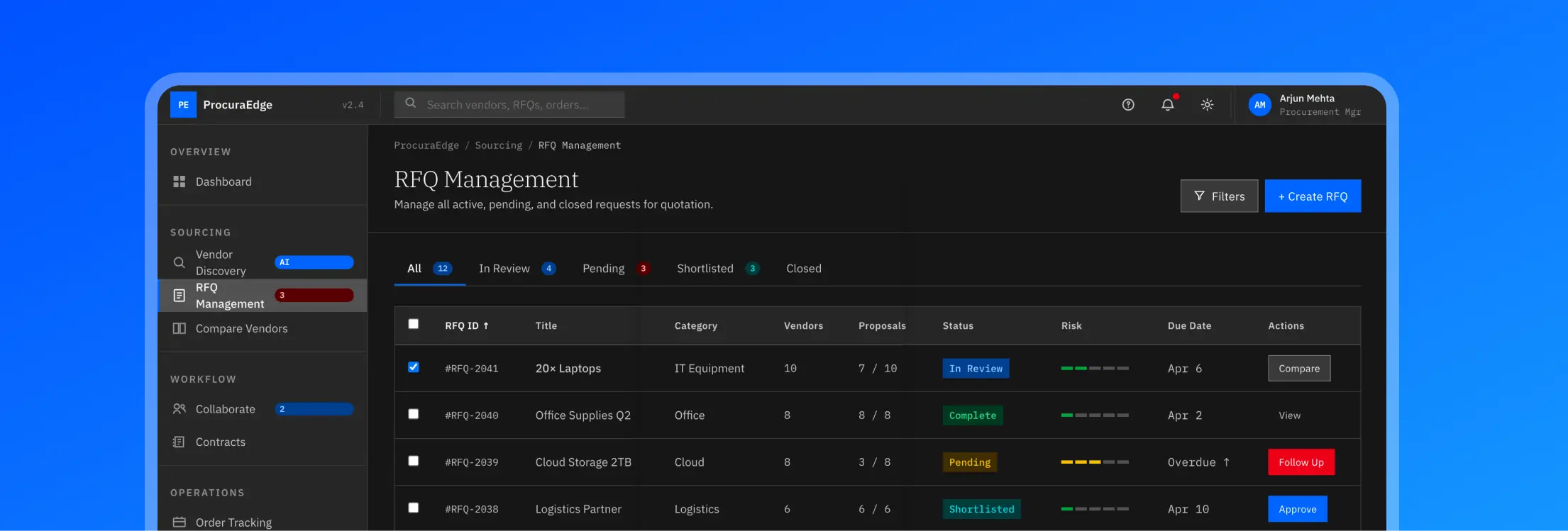Open the Filters button
The width and height of the screenshot is (1568, 531).
(x=1219, y=196)
